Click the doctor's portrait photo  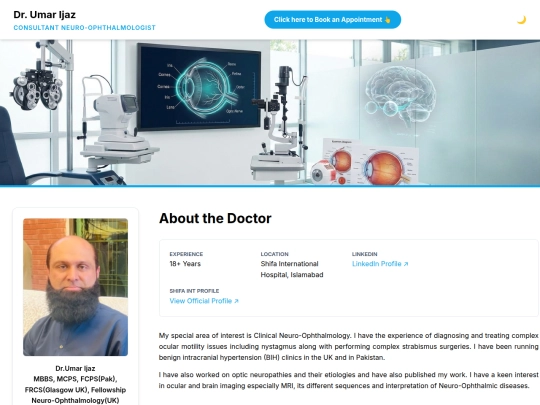coord(75,287)
